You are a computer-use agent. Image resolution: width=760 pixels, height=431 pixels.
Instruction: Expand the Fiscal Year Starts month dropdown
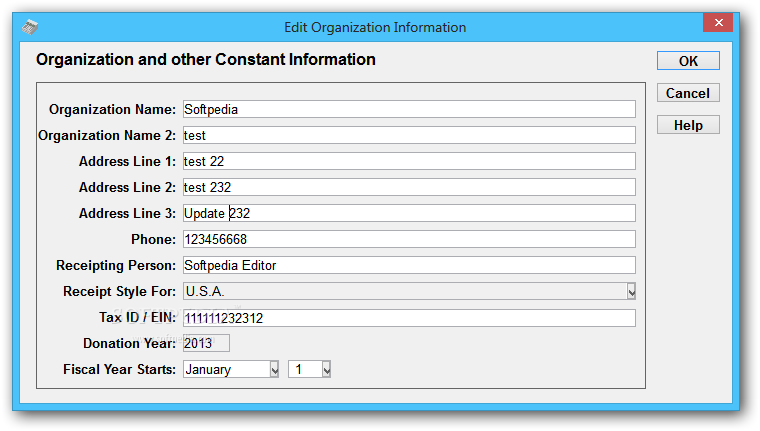tap(231, 369)
